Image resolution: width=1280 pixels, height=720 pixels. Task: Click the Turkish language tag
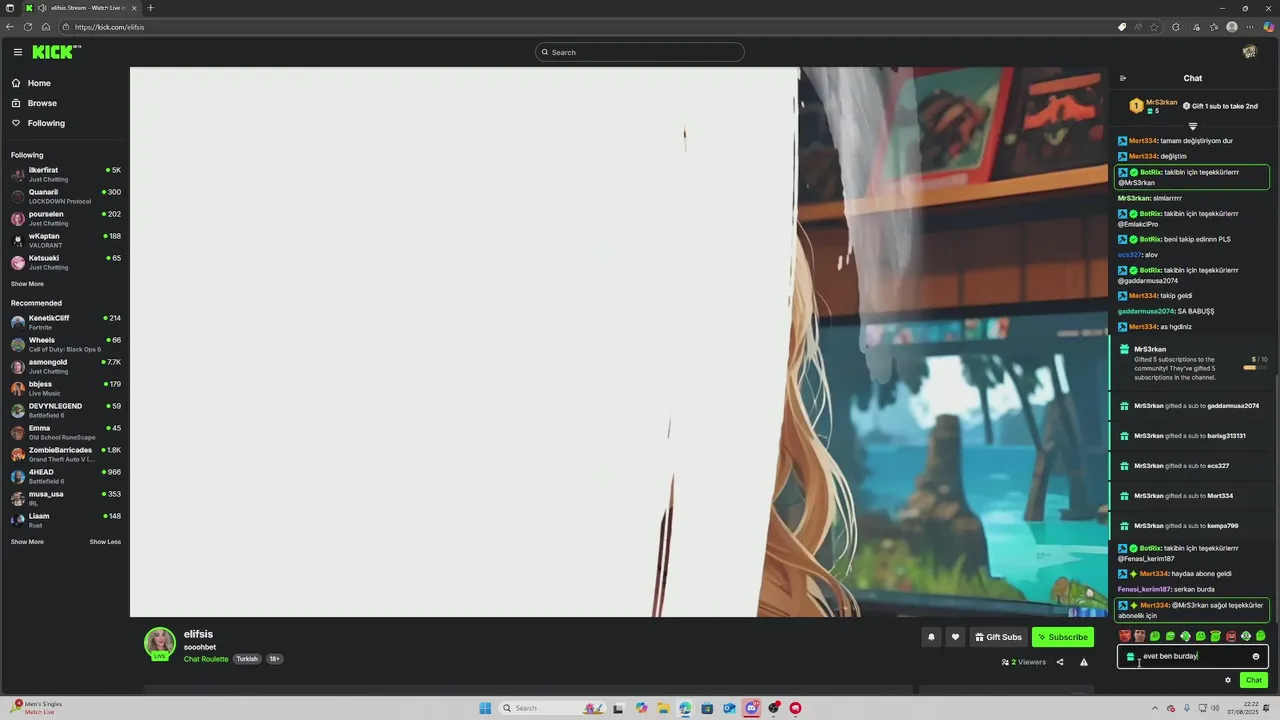(247, 659)
